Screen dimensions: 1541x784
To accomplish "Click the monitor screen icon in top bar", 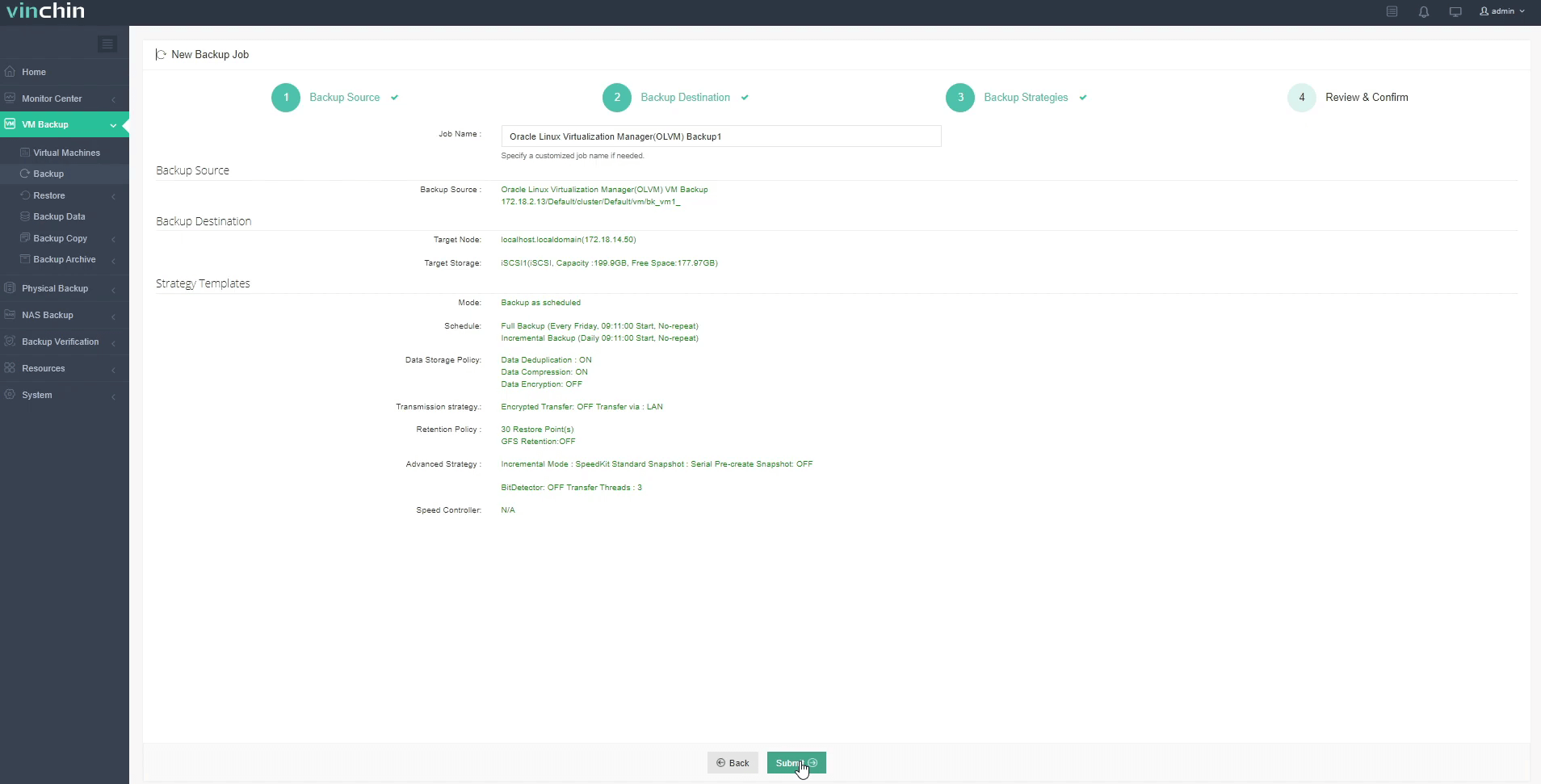I will point(1455,11).
